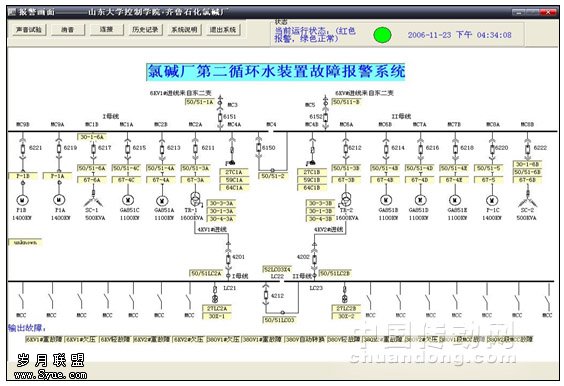This screenshot has height=386, width=564.
Task: Select the 50/51-2 relay label
Action: pyautogui.click(x=273, y=176)
